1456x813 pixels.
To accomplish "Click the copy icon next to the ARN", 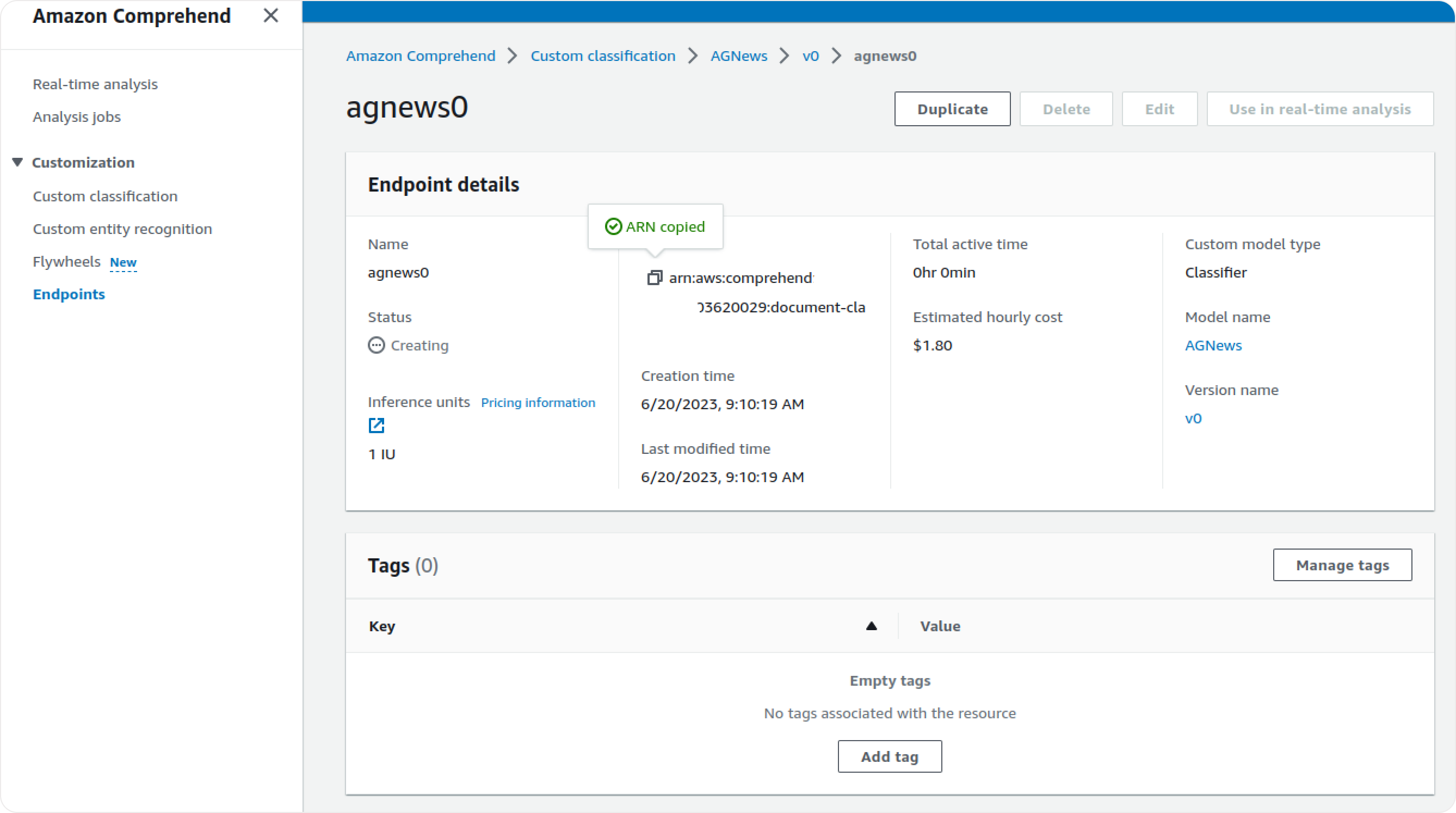I will 654,278.
